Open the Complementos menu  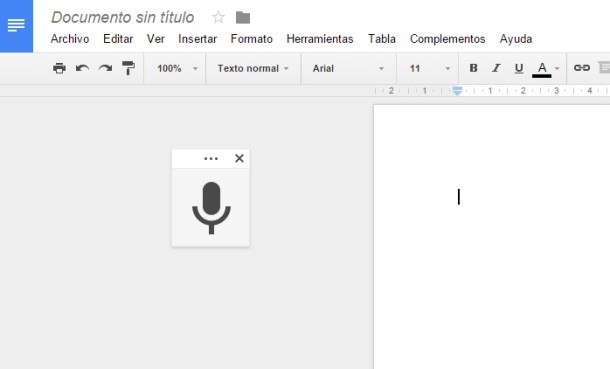pos(447,39)
